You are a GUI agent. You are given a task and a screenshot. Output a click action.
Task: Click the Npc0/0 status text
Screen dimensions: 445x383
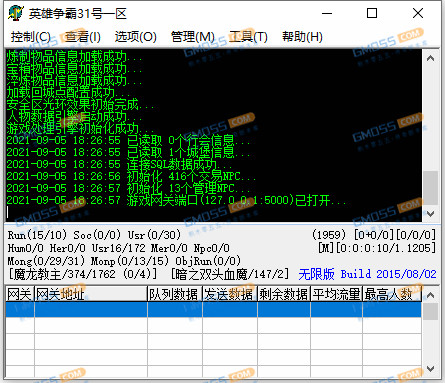(x=212, y=248)
